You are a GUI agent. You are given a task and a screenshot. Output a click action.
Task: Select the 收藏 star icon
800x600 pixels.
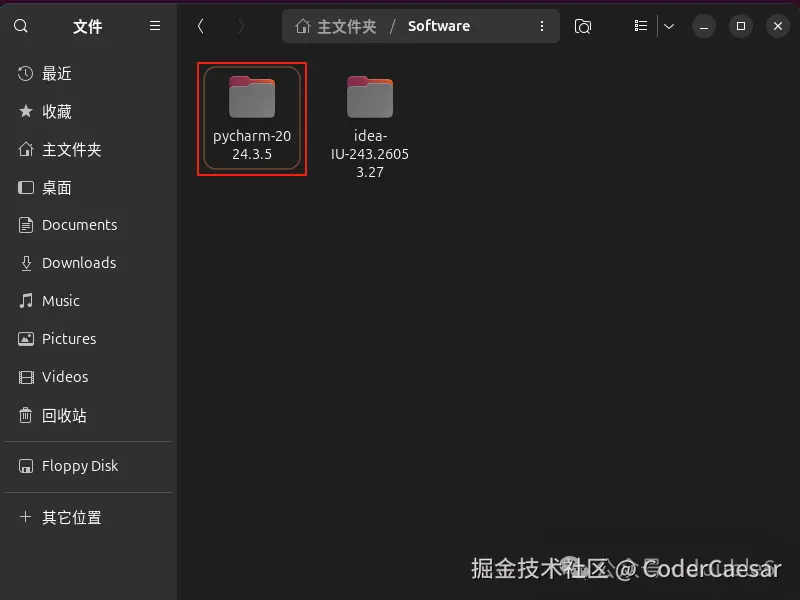coord(26,111)
